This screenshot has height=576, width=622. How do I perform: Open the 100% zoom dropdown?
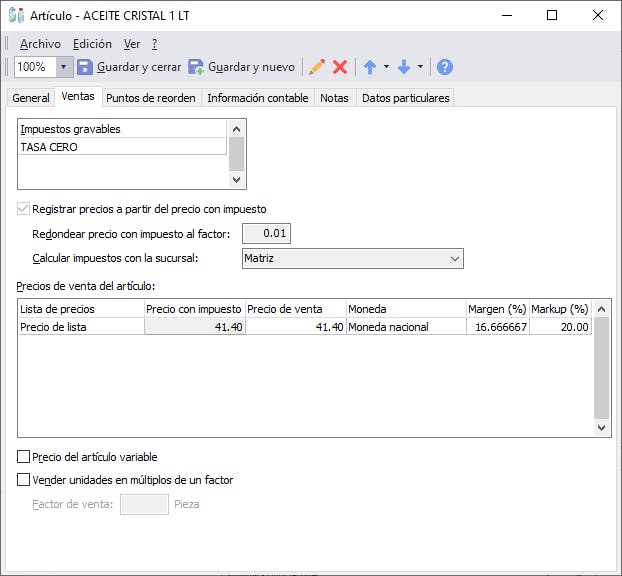[64, 67]
